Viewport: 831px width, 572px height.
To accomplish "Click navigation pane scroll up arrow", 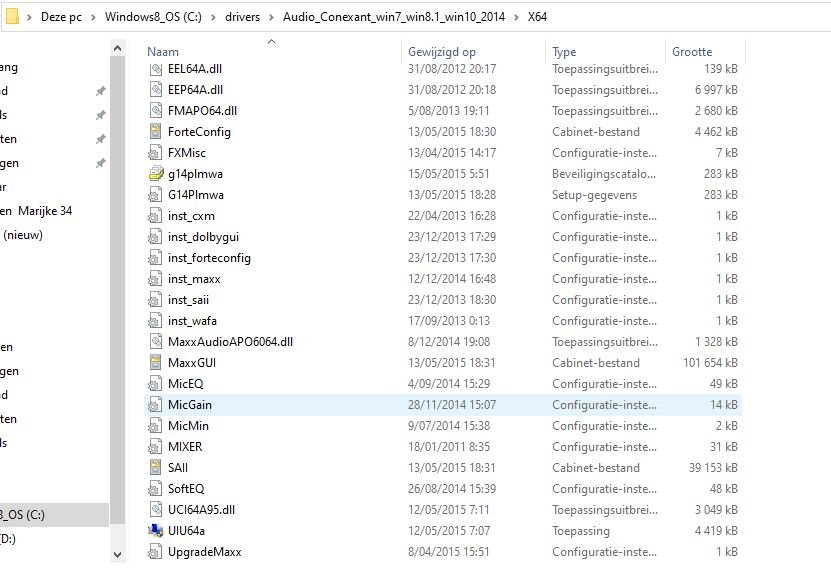I will 118,49.
